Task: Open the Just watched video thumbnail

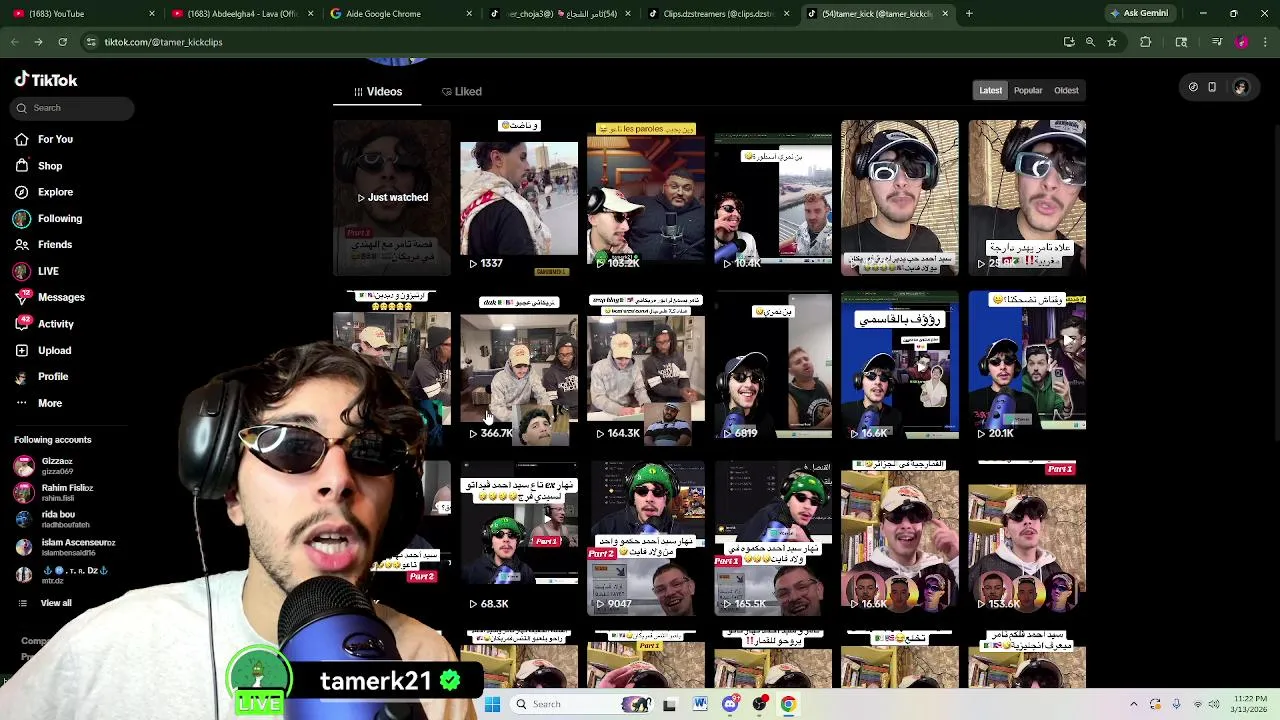Action: pos(392,198)
